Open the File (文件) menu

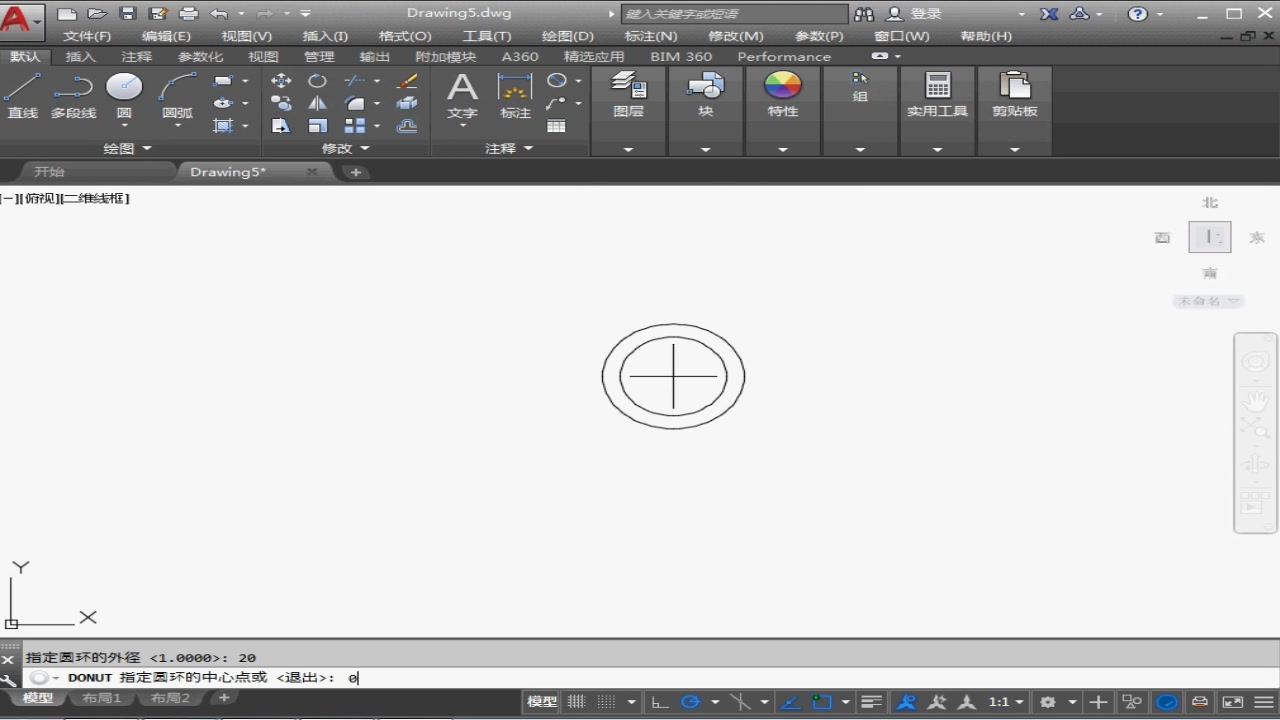click(x=87, y=36)
